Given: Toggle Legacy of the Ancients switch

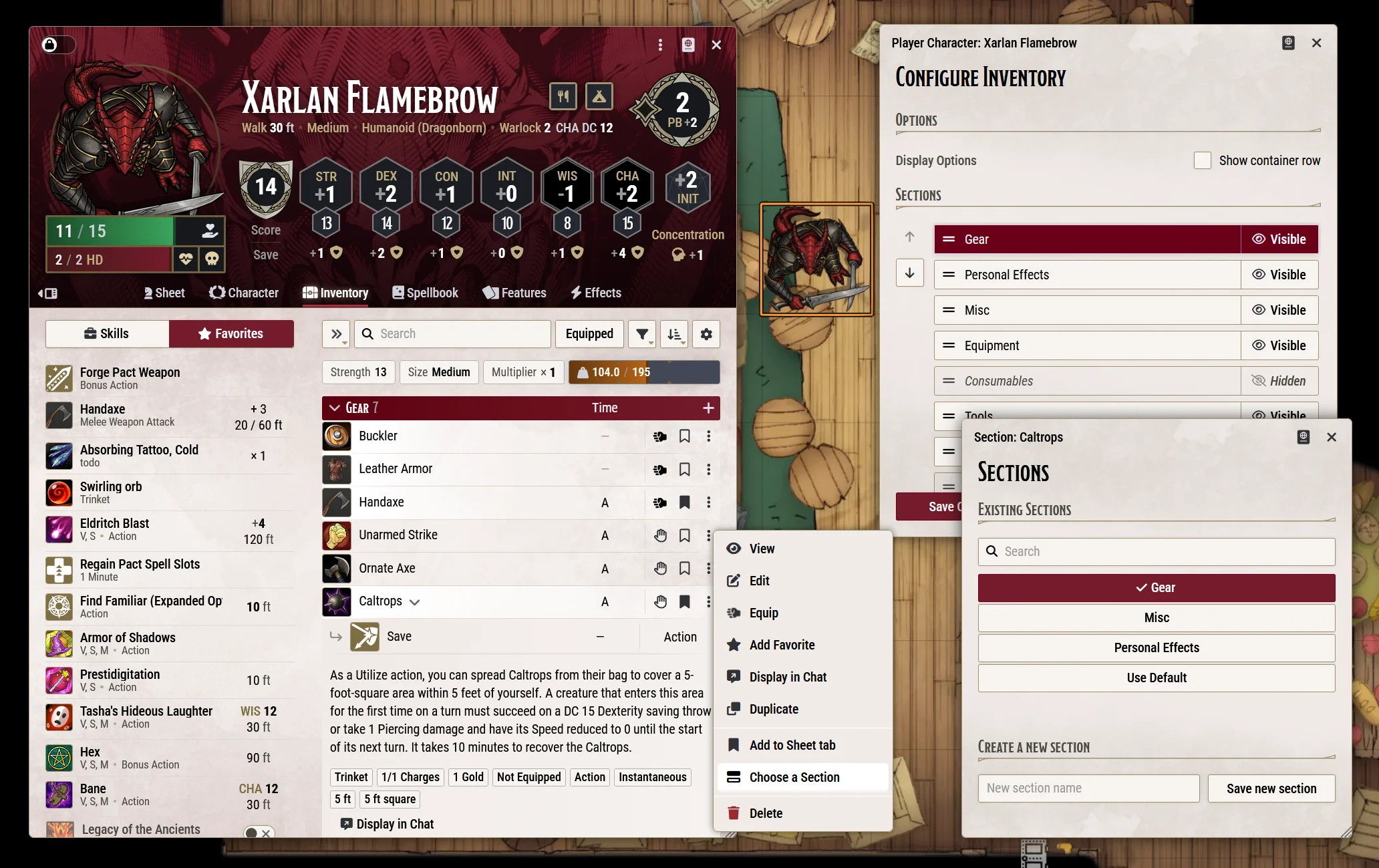Looking at the screenshot, I should [258, 833].
